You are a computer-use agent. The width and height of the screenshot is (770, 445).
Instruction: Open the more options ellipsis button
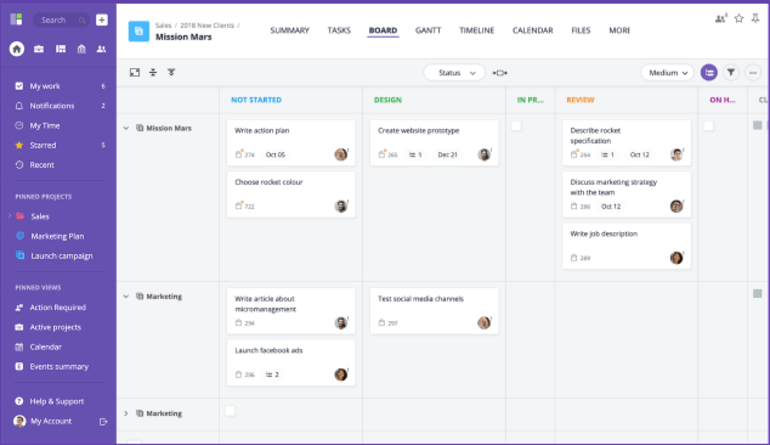(753, 73)
